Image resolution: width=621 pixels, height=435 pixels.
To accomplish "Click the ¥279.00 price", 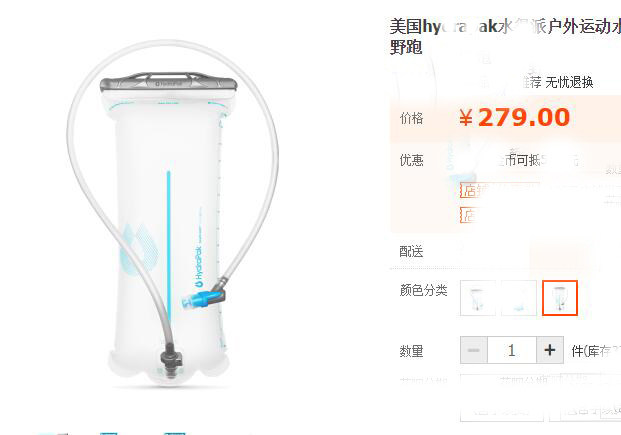I will click(x=514, y=118).
